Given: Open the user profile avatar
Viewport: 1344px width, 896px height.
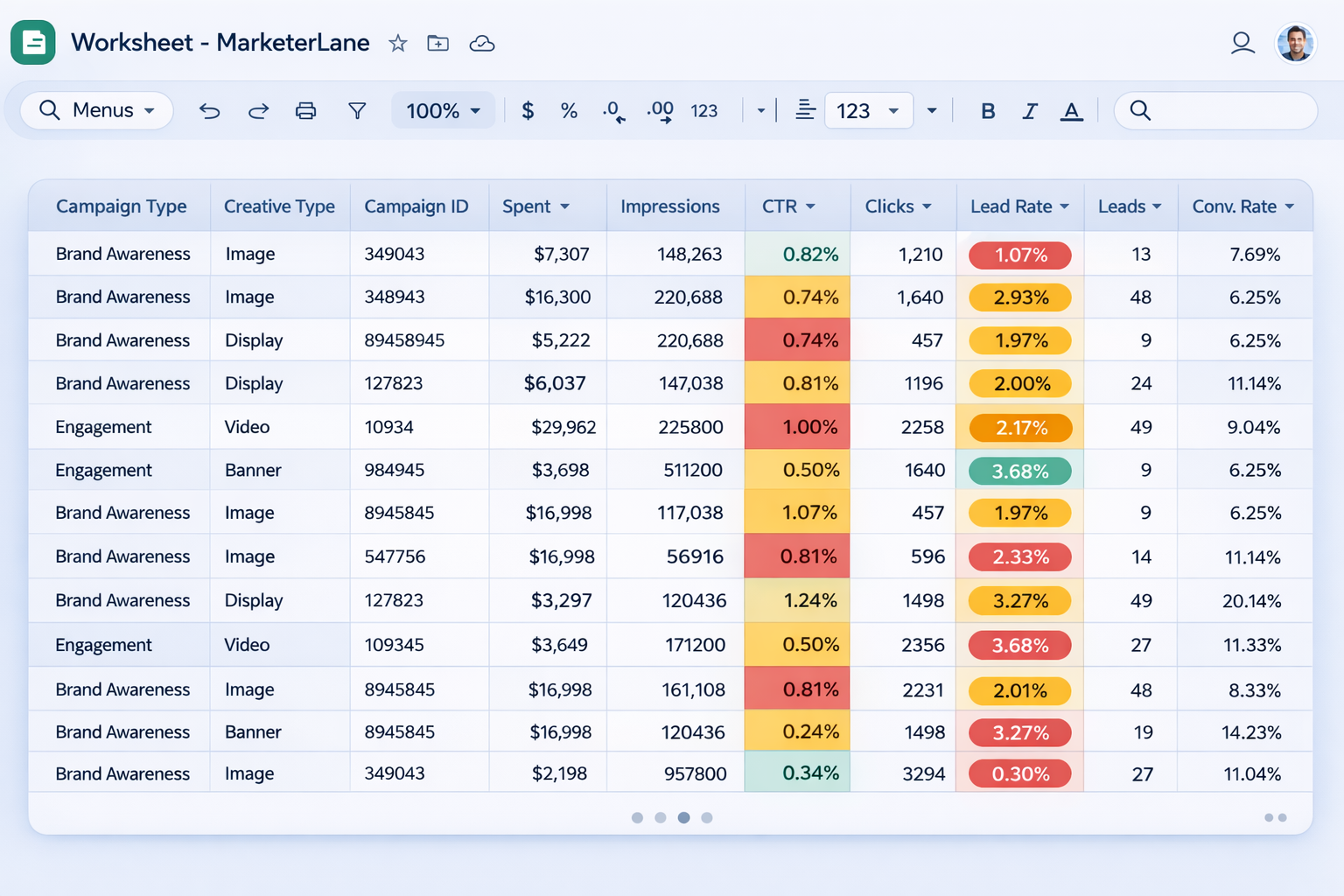Looking at the screenshot, I should [1295, 43].
